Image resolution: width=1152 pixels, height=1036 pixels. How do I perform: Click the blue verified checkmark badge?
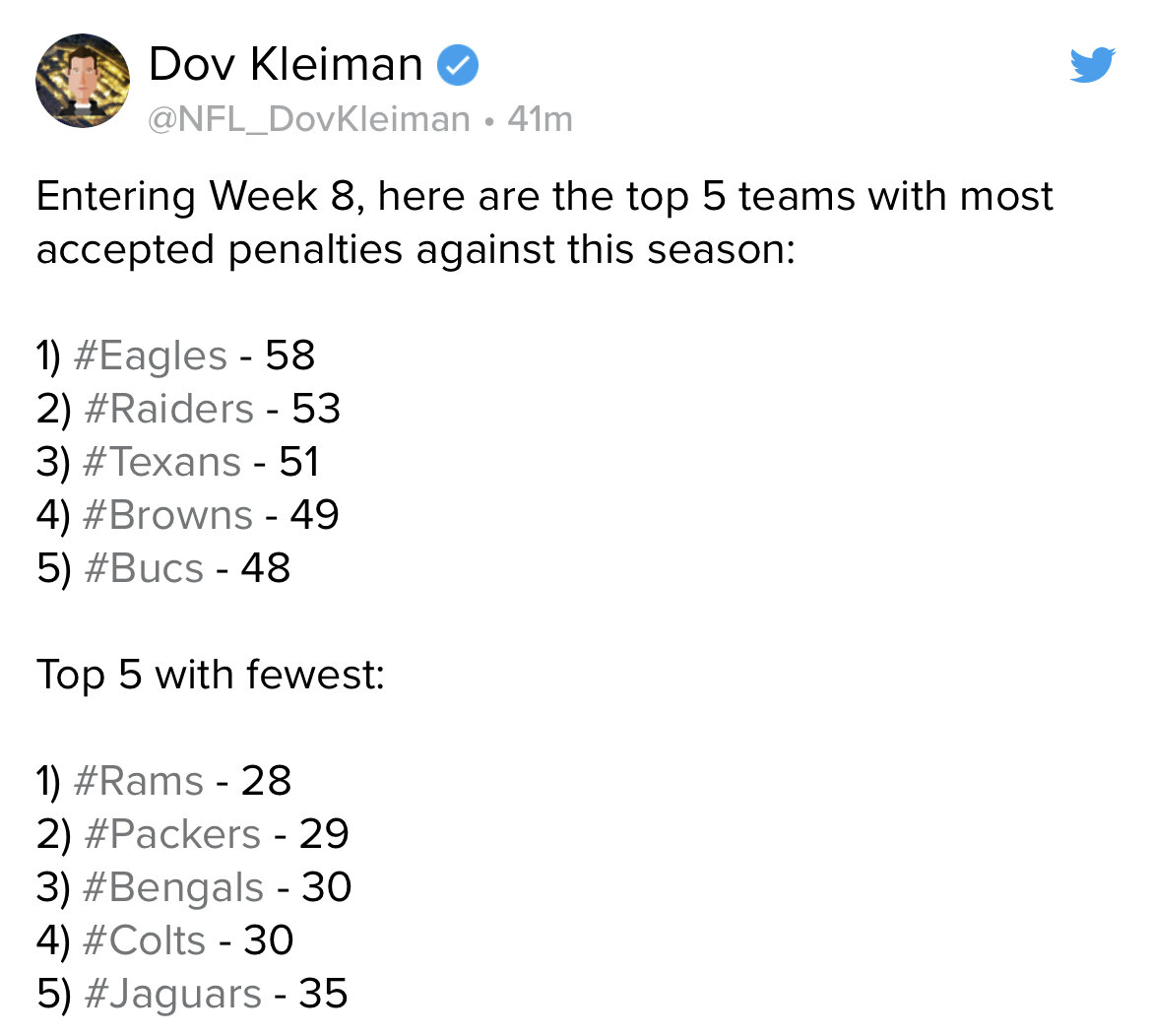pos(458,65)
